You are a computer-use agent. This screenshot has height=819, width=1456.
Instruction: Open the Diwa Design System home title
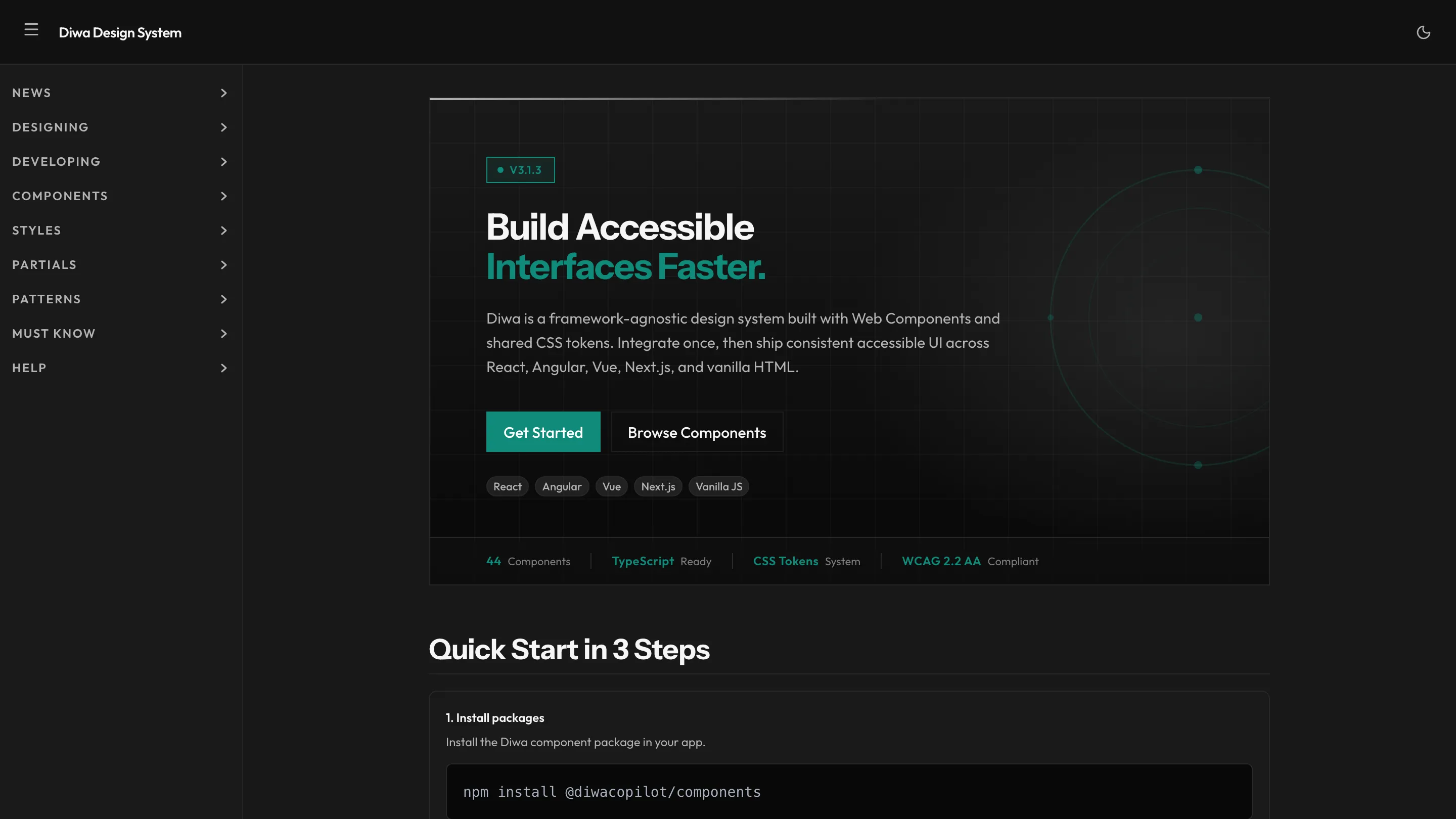tap(120, 33)
